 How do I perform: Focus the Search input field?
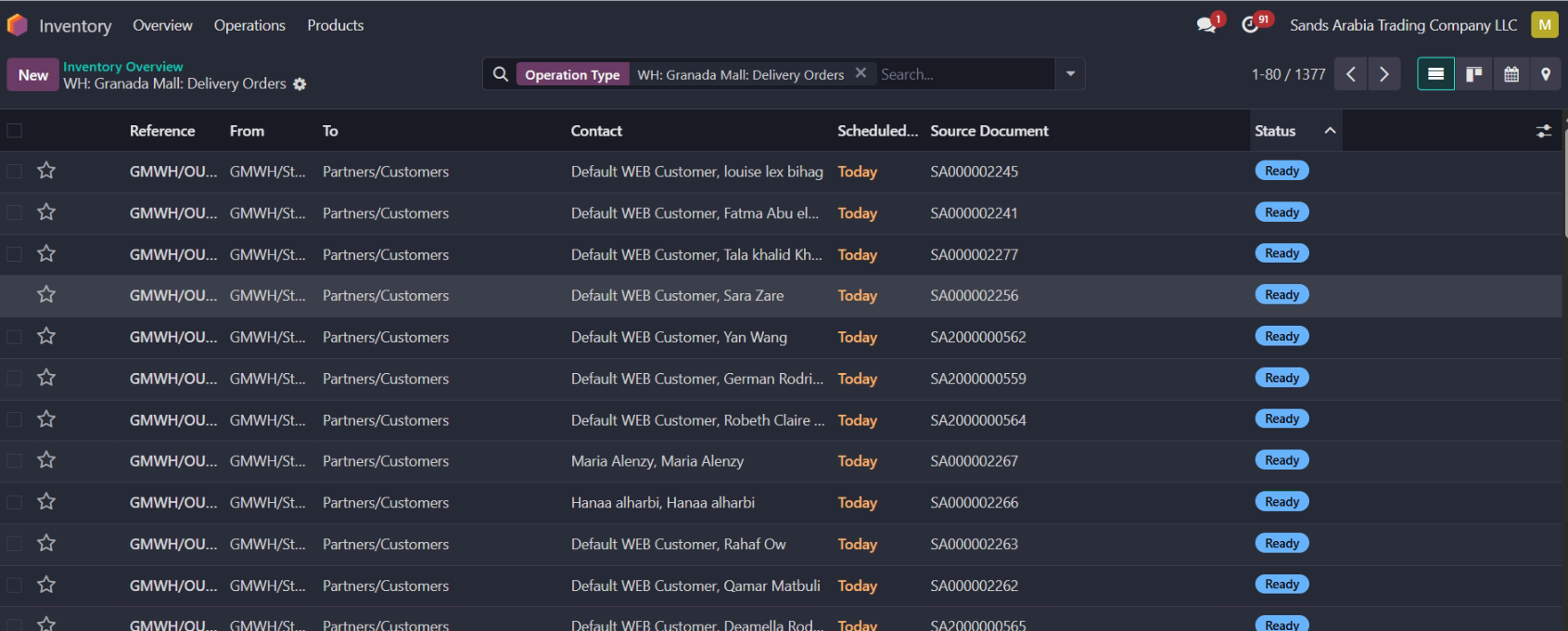(962, 74)
